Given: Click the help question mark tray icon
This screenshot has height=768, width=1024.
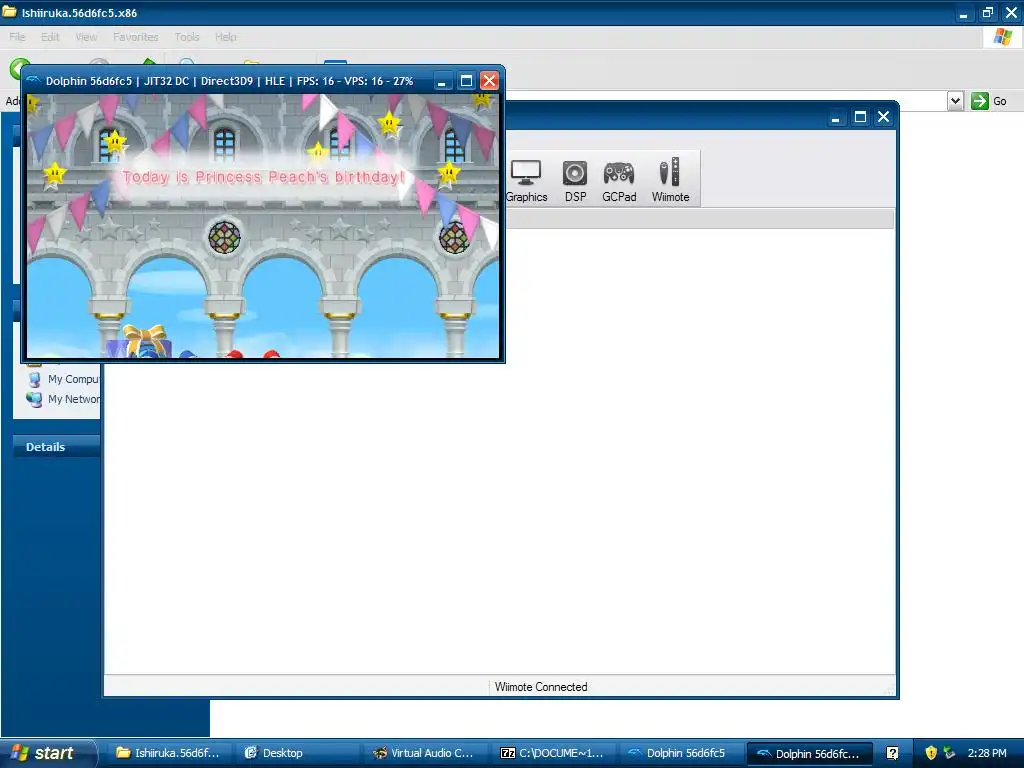Looking at the screenshot, I should pyautogui.click(x=892, y=753).
